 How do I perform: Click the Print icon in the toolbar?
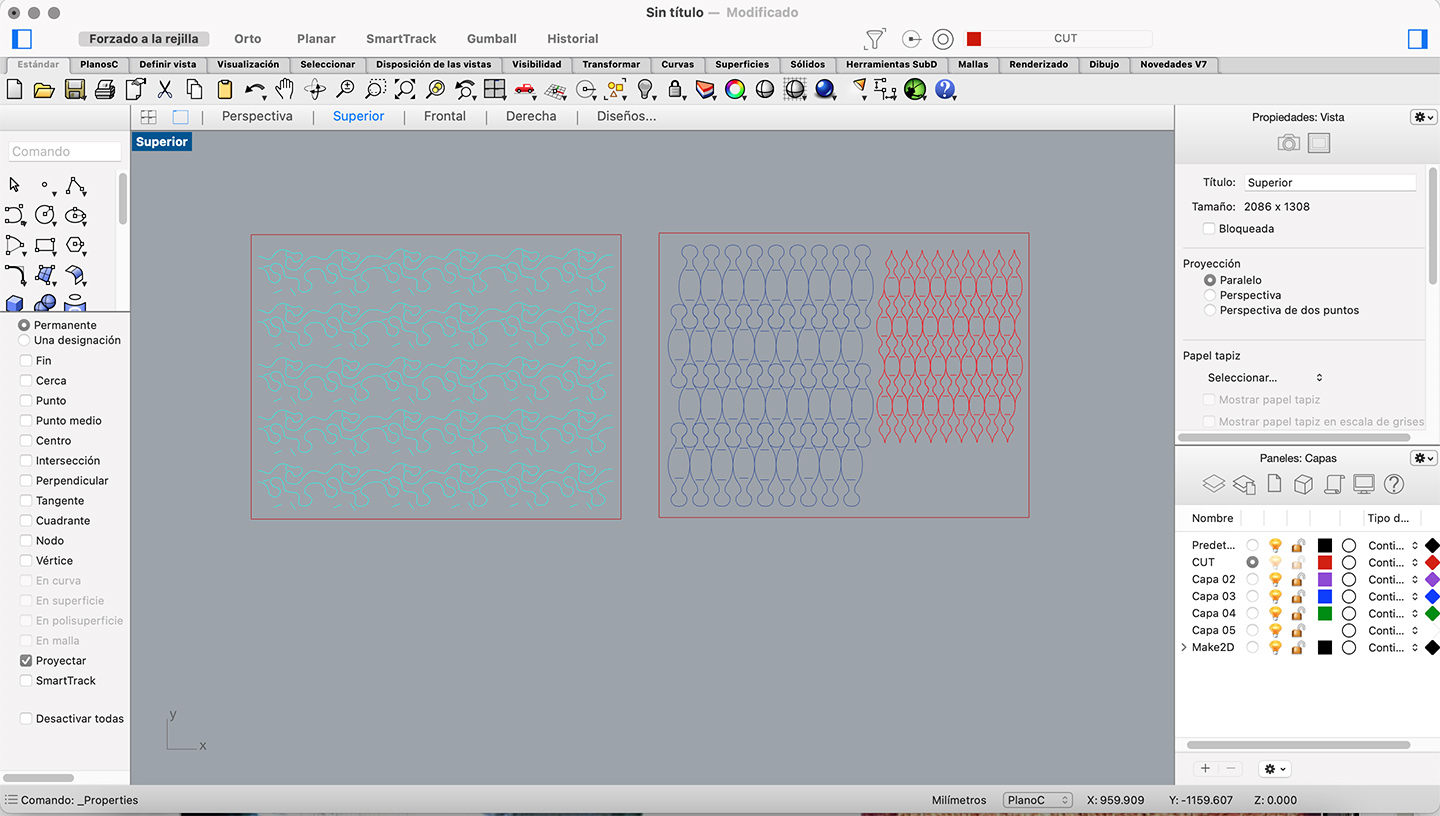coord(105,90)
